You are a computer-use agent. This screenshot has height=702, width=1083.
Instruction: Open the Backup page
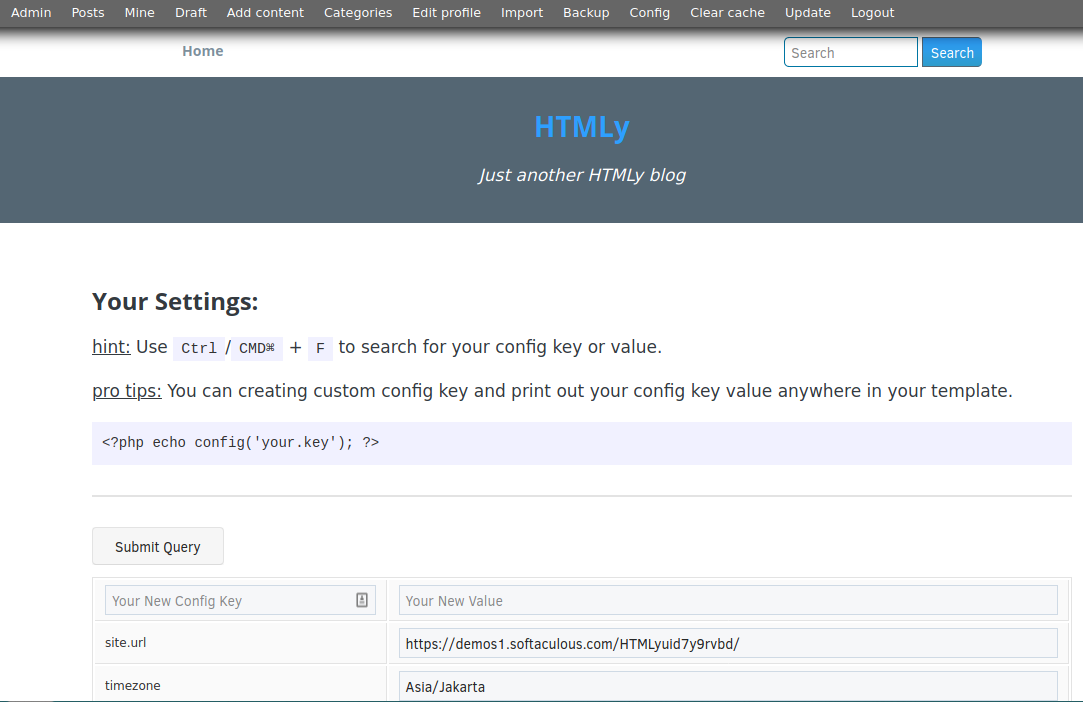pyautogui.click(x=586, y=12)
